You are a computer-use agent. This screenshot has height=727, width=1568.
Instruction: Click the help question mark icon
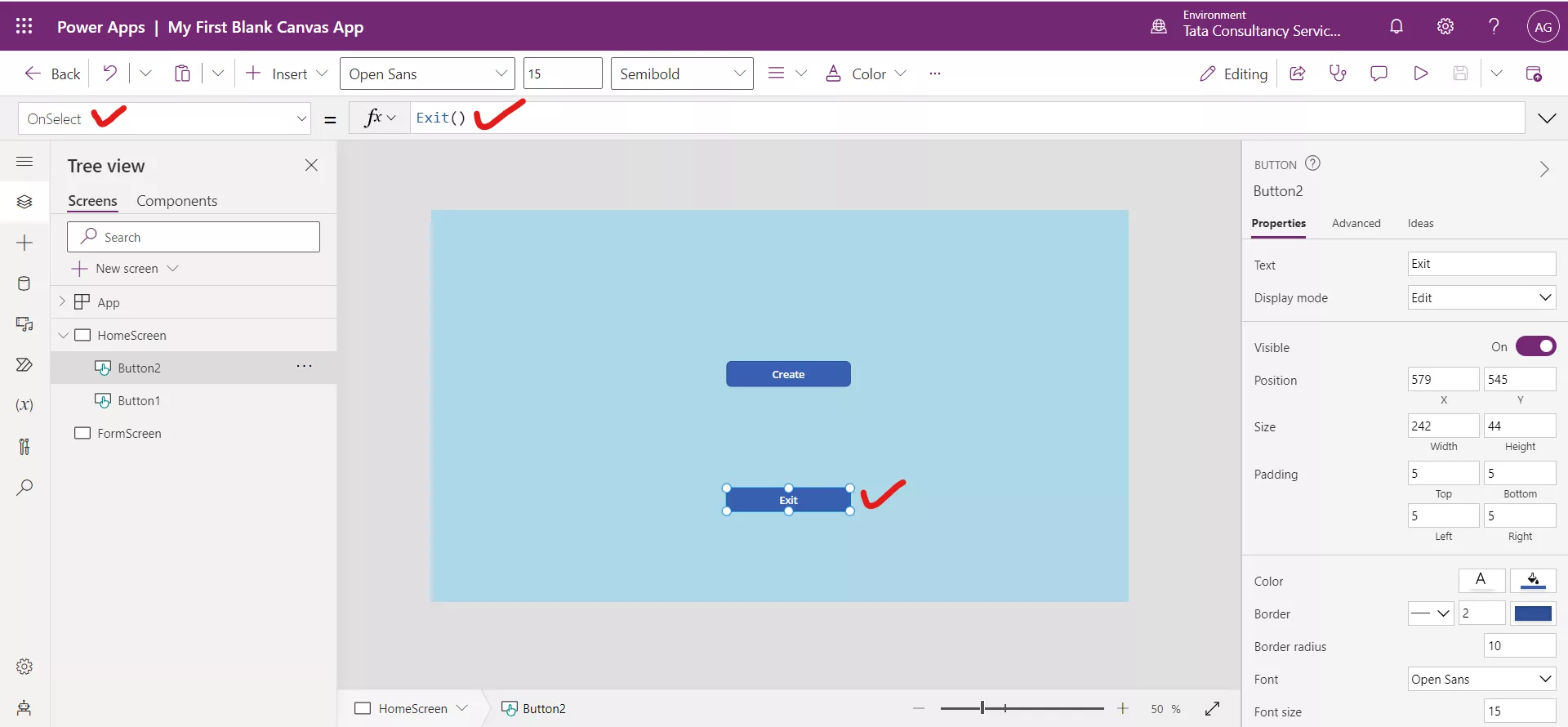[x=1494, y=26]
